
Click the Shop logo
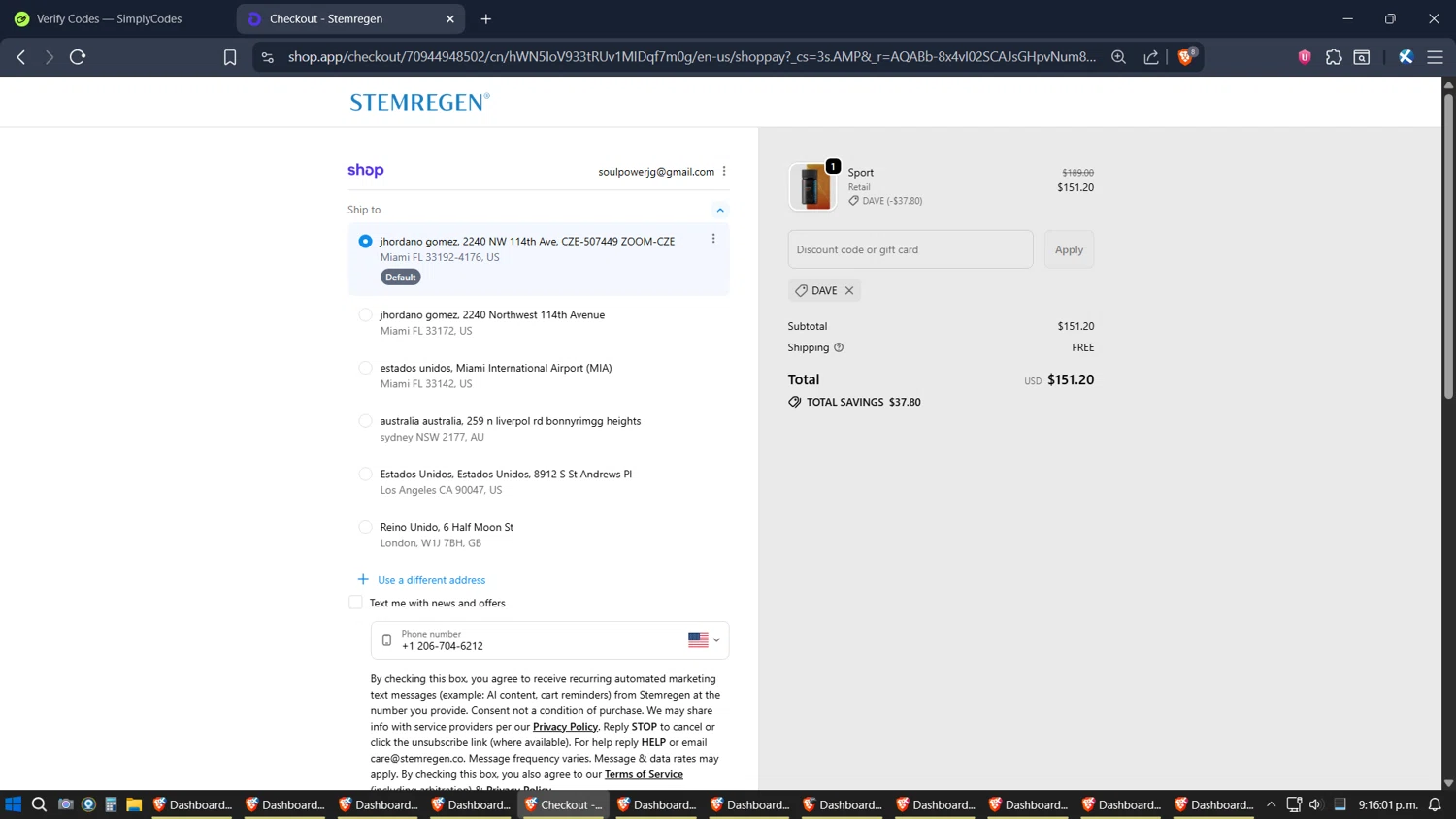click(x=366, y=170)
